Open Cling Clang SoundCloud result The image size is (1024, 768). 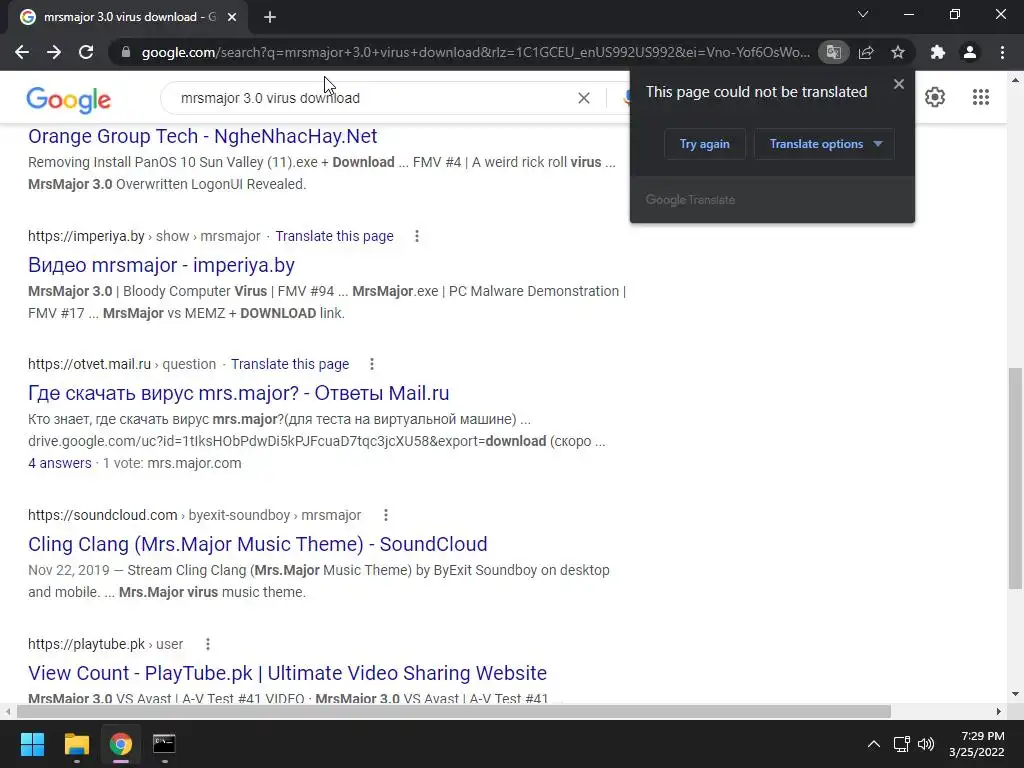[x=257, y=543]
